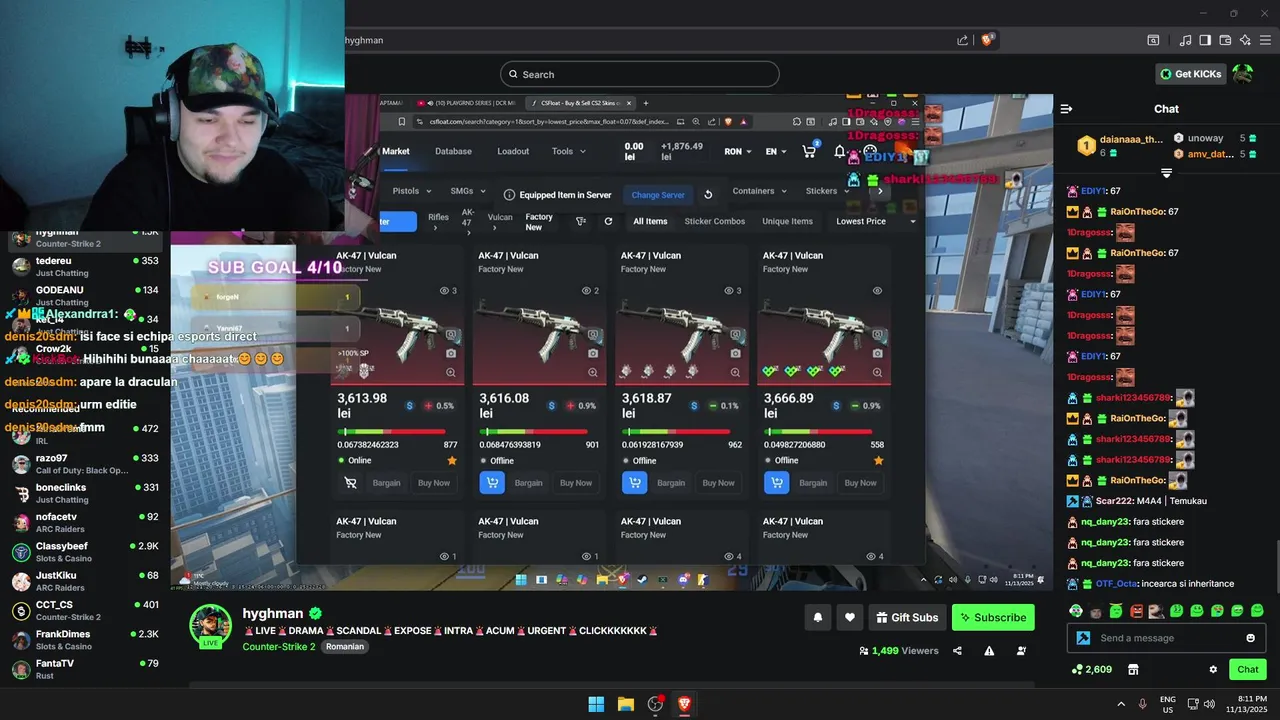This screenshot has width=1280, height=720.
Task: Open chat settings gear icon
Action: click(x=1213, y=669)
